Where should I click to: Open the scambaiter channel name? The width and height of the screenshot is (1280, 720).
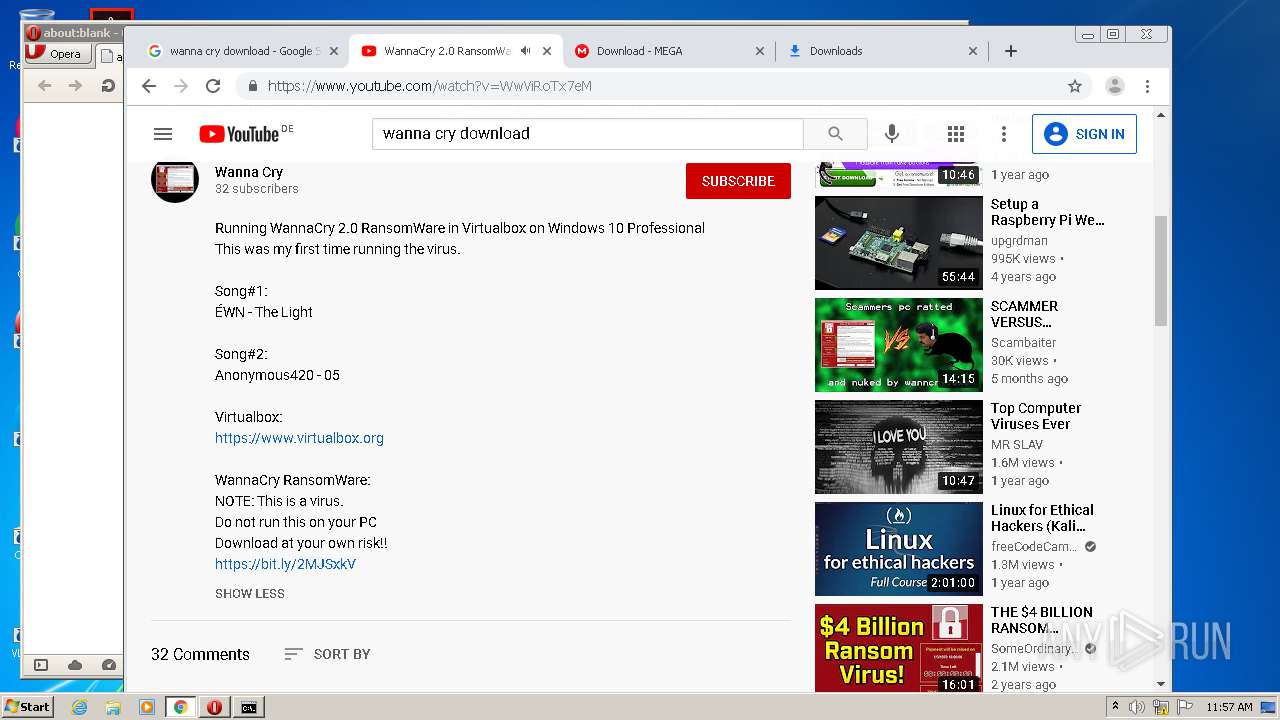[x=1023, y=342]
